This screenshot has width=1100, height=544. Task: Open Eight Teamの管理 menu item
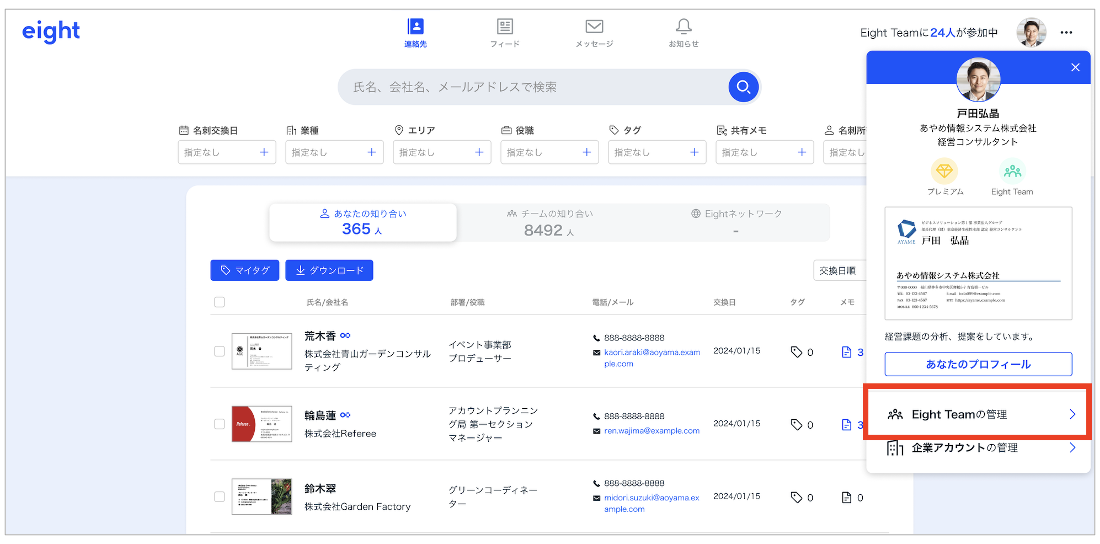pyautogui.click(x=977, y=414)
